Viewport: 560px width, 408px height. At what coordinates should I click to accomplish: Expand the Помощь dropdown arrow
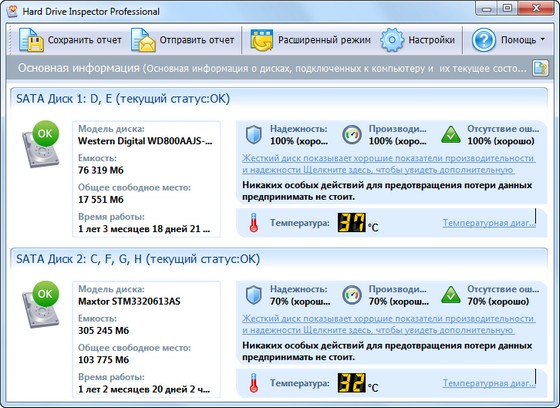pos(542,39)
